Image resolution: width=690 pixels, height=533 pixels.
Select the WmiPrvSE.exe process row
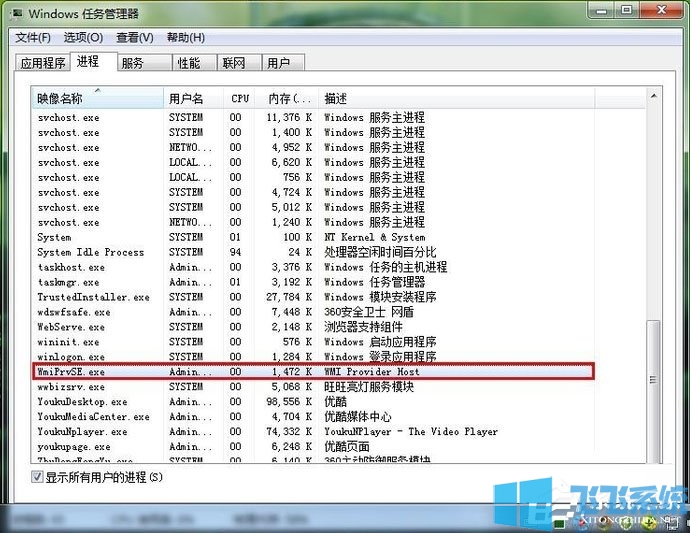pos(70,372)
